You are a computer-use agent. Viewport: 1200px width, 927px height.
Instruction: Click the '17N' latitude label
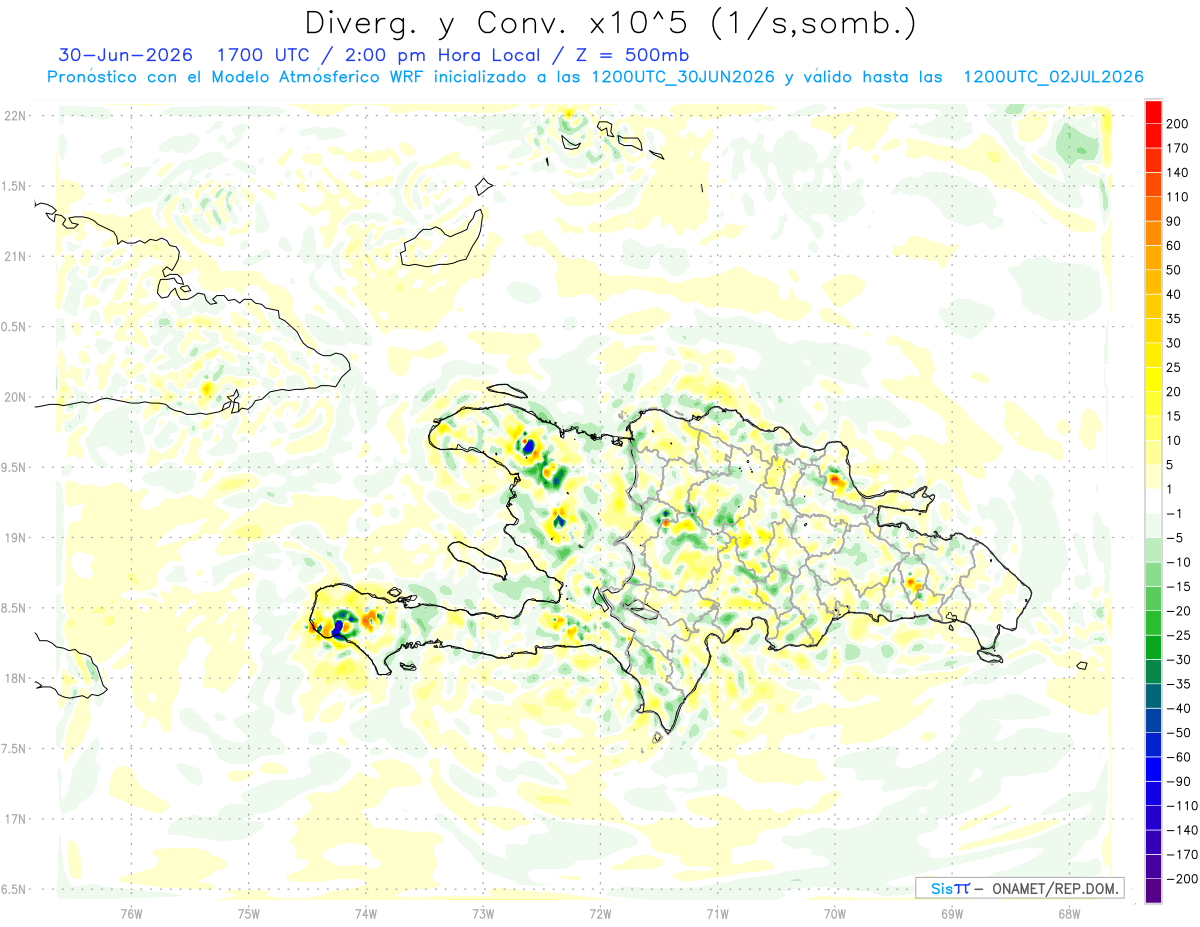15,819
